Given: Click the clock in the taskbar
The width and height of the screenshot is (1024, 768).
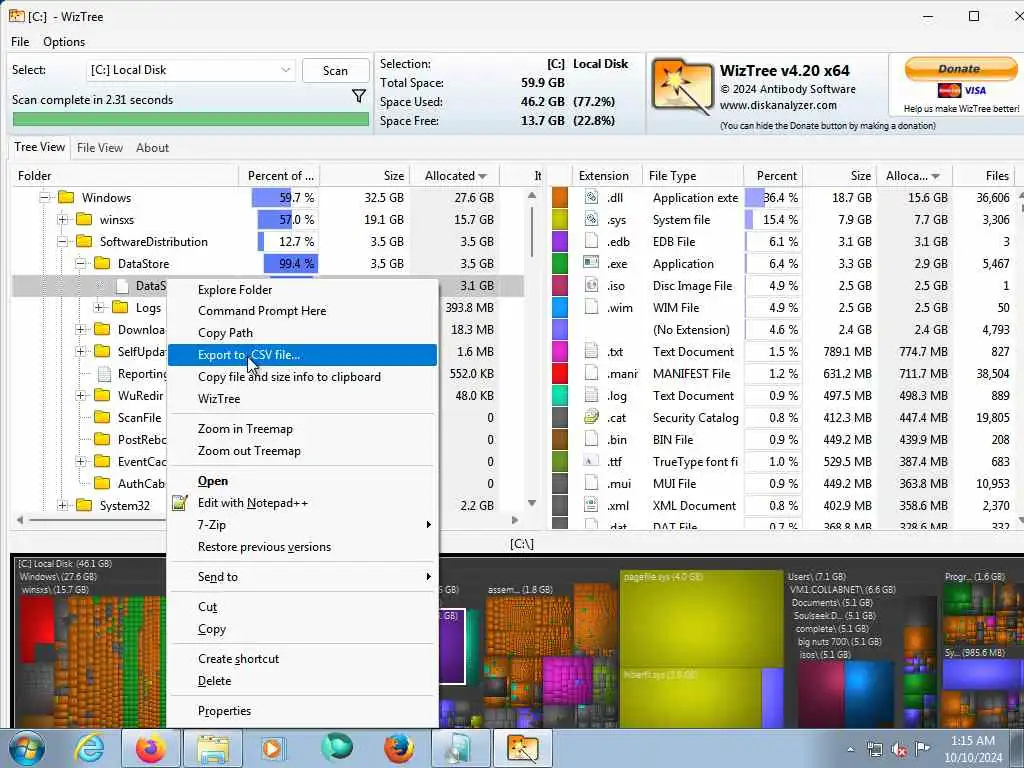Looking at the screenshot, I should [972, 749].
